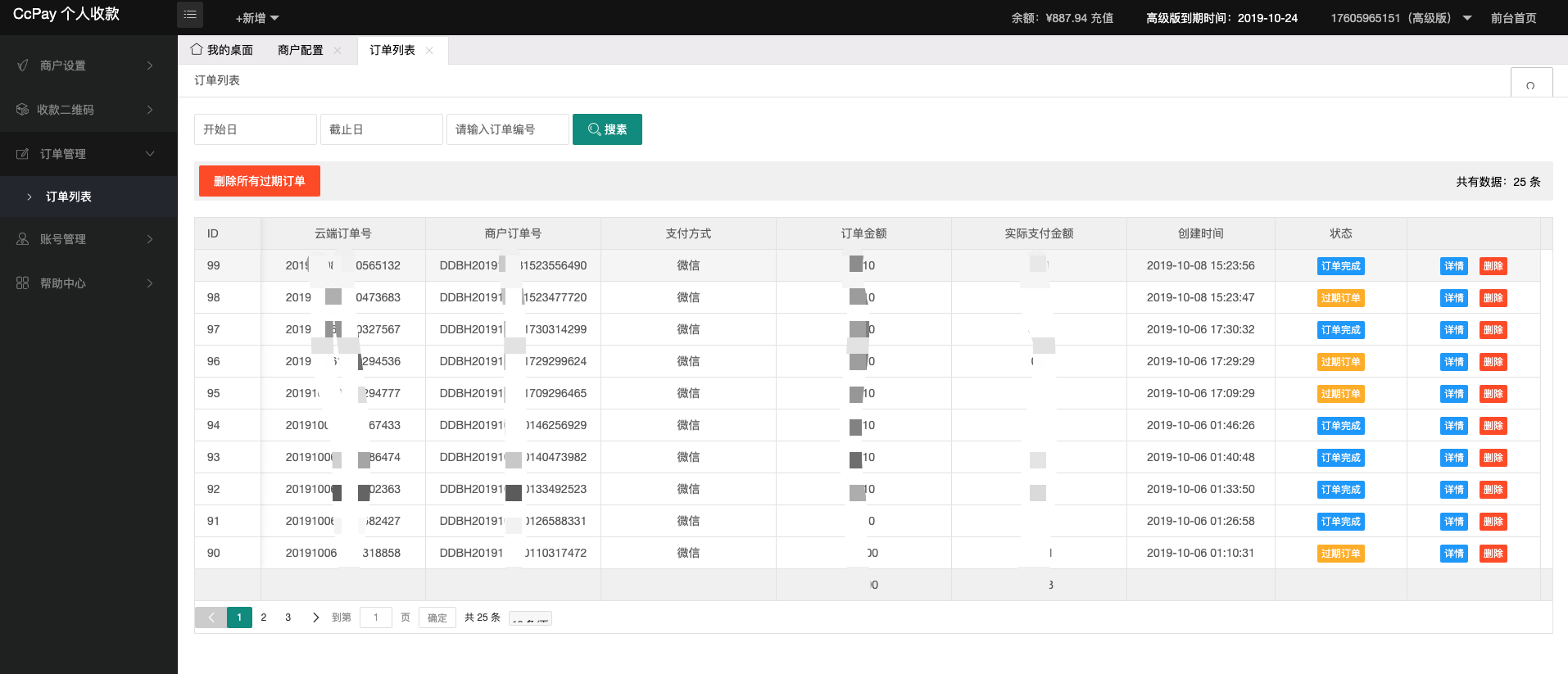The image size is (1568, 674).
Task: Click the 开始日 date input field
Action: 255,129
